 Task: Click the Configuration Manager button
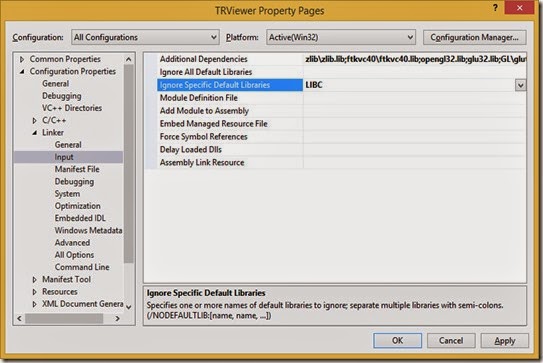tap(474, 37)
